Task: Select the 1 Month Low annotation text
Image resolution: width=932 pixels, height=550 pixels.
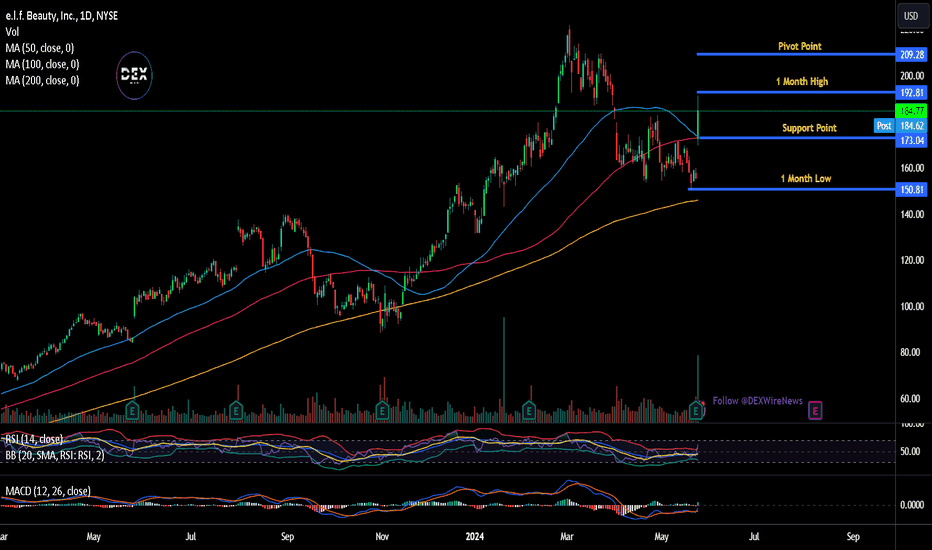Action: 806,178
